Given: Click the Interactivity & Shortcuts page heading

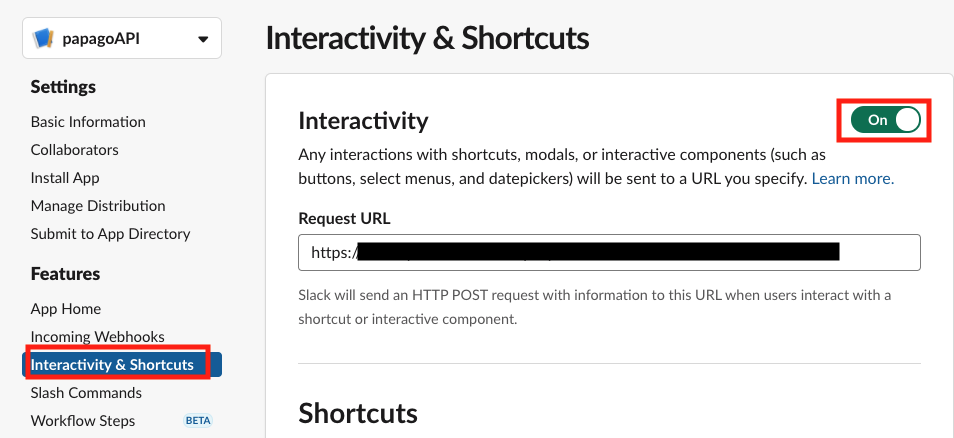Looking at the screenshot, I should [x=427, y=39].
